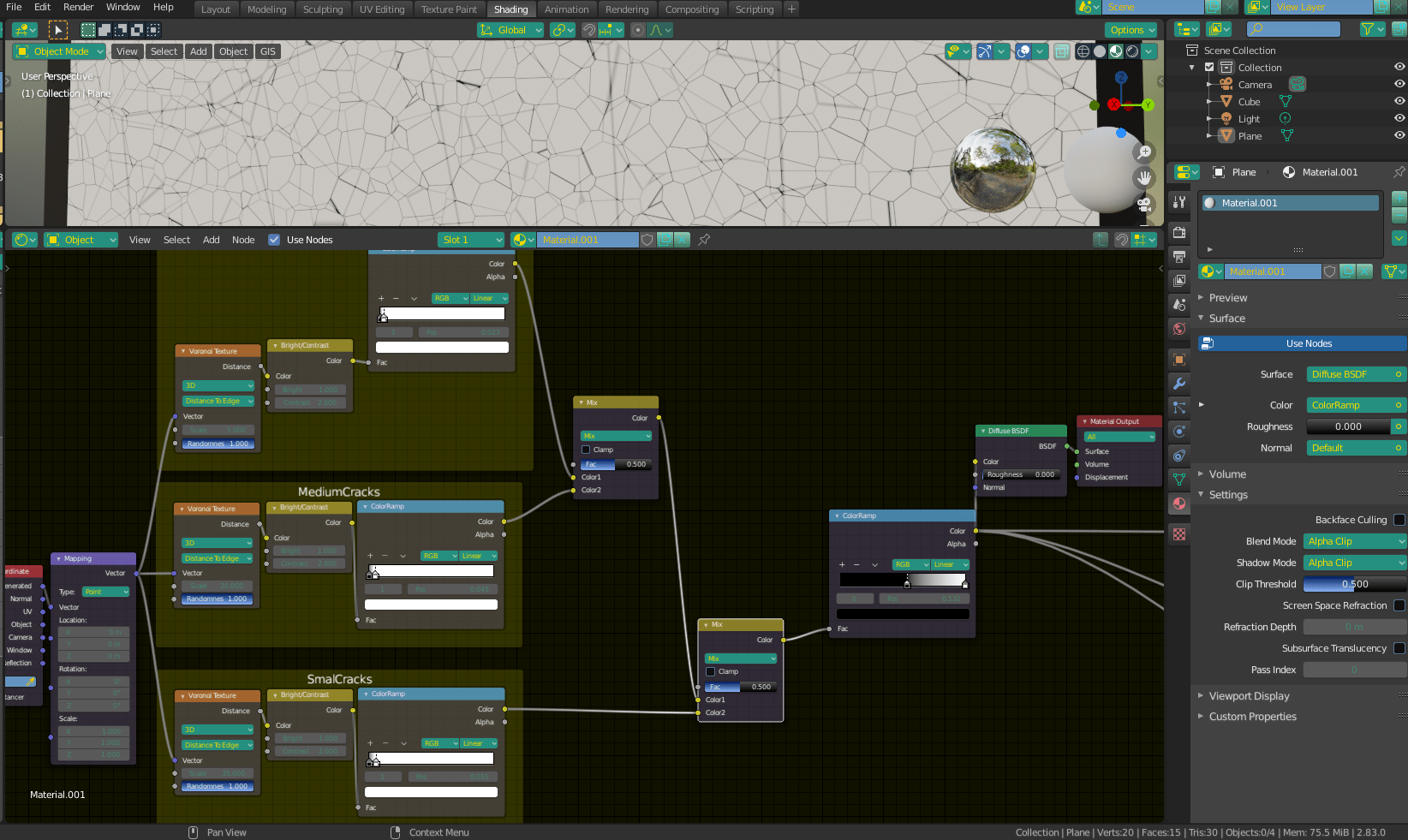Image resolution: width=1408 pixels, height=840 pixels.
Task: Hide the Cube in the outliner
Action: pos(1400,101)
